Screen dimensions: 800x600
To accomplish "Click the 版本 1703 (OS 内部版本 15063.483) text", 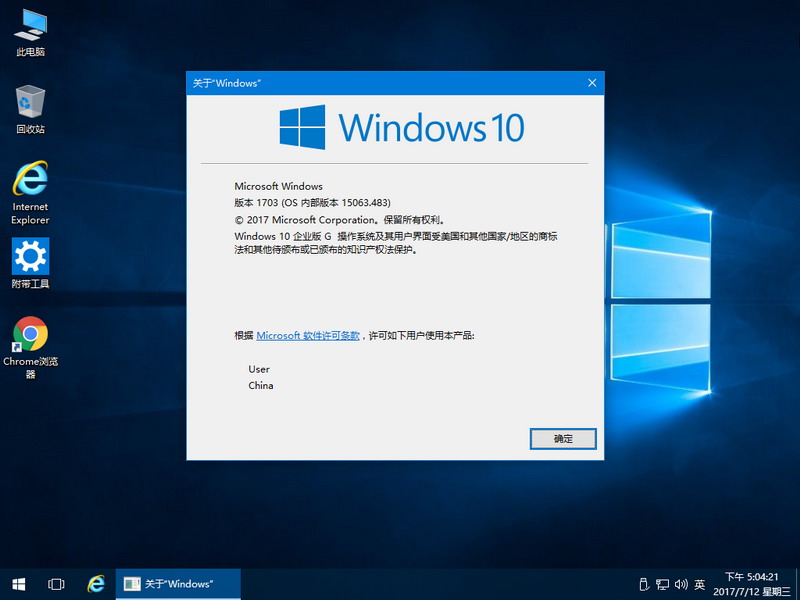I will (312, 203).
